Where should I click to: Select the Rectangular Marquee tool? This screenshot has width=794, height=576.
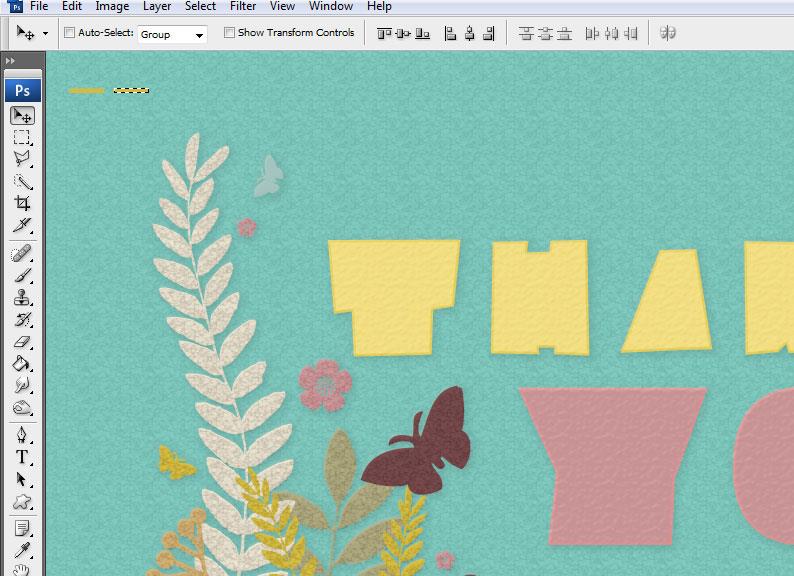pyautogui.click(x=22, y=137)
